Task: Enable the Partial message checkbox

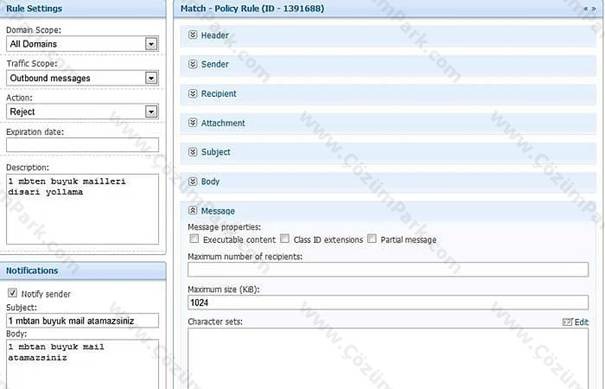Action: [x=372, y=239]
